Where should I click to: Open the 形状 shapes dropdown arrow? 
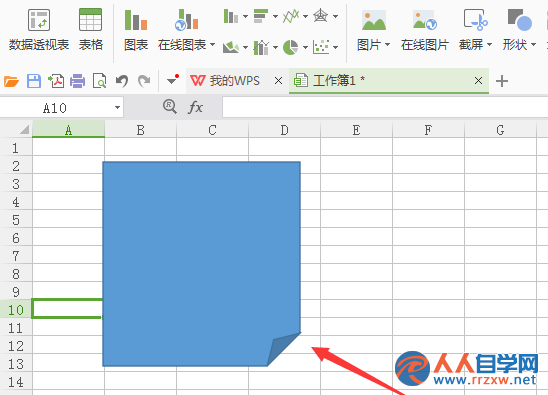[533, 45]
